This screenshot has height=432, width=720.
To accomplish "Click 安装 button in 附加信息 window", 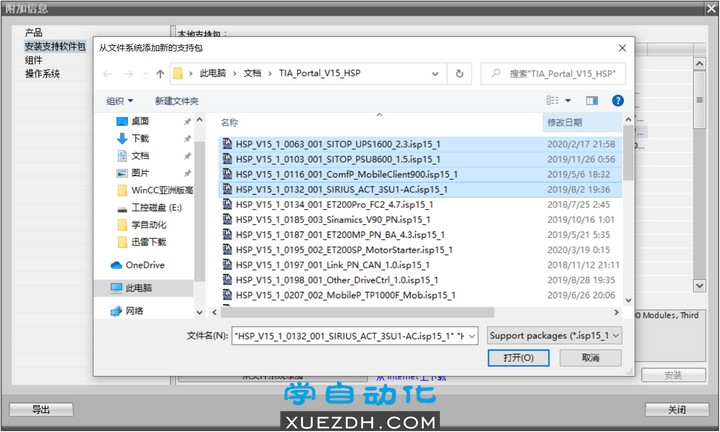I will pos(673,375).
